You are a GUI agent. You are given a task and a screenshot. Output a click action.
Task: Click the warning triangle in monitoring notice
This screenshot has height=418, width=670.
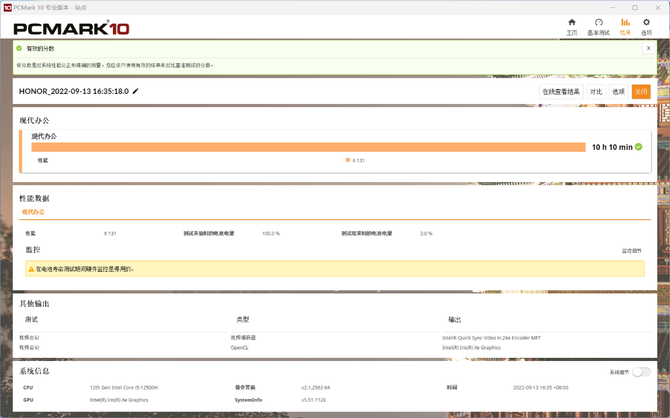(x=31, y=268)
